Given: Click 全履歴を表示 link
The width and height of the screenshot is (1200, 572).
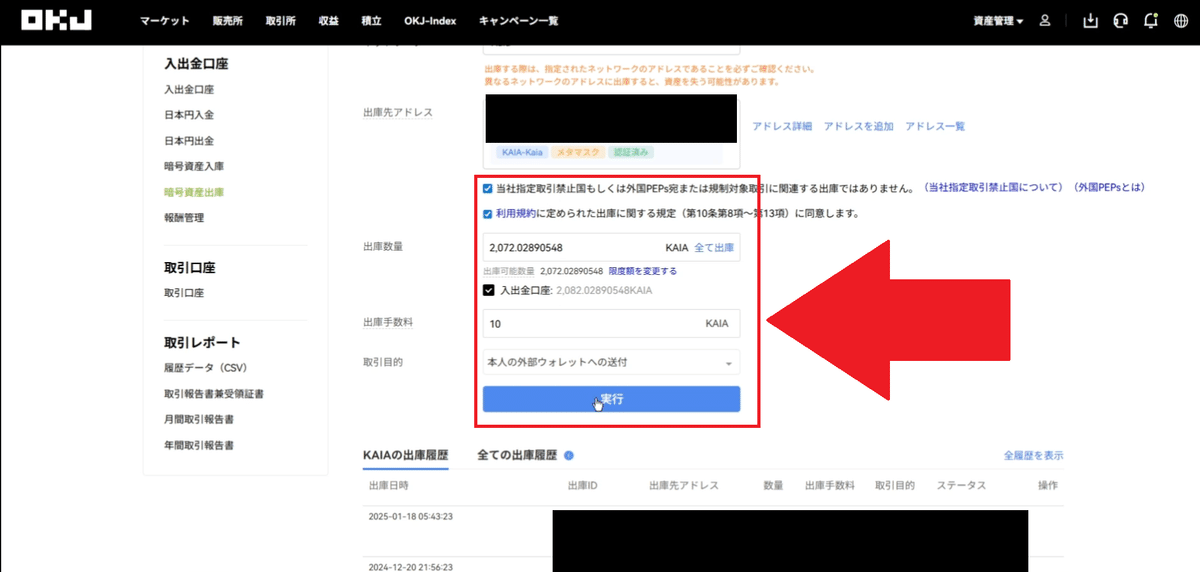Looking at the screenshot, I should [x=1033, y=455].
